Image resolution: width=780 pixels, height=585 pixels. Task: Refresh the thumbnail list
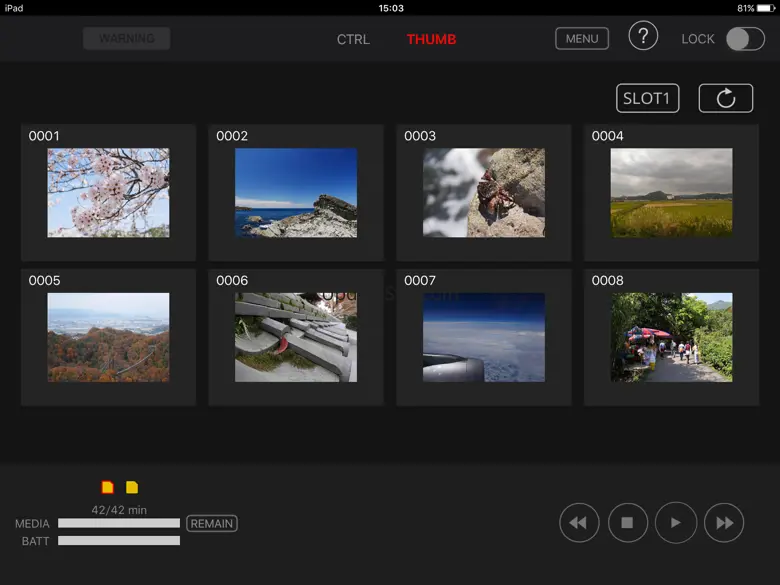725,98
